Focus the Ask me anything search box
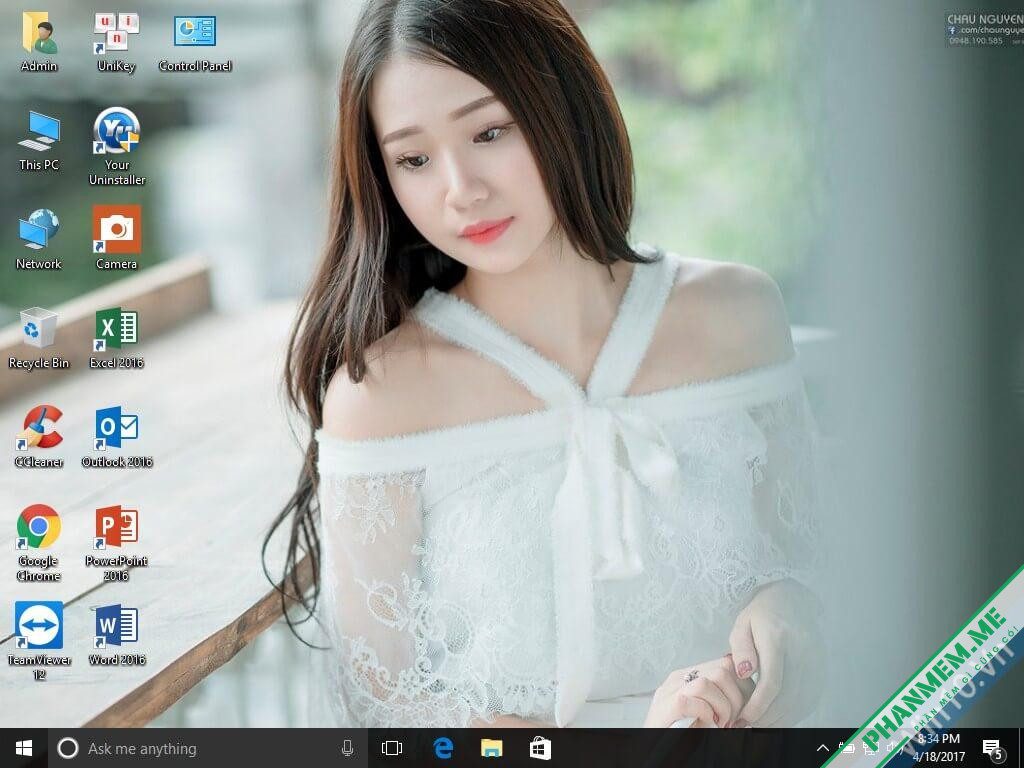The image size is (1024, 768). pyautogui.click(x=208, y=748)
